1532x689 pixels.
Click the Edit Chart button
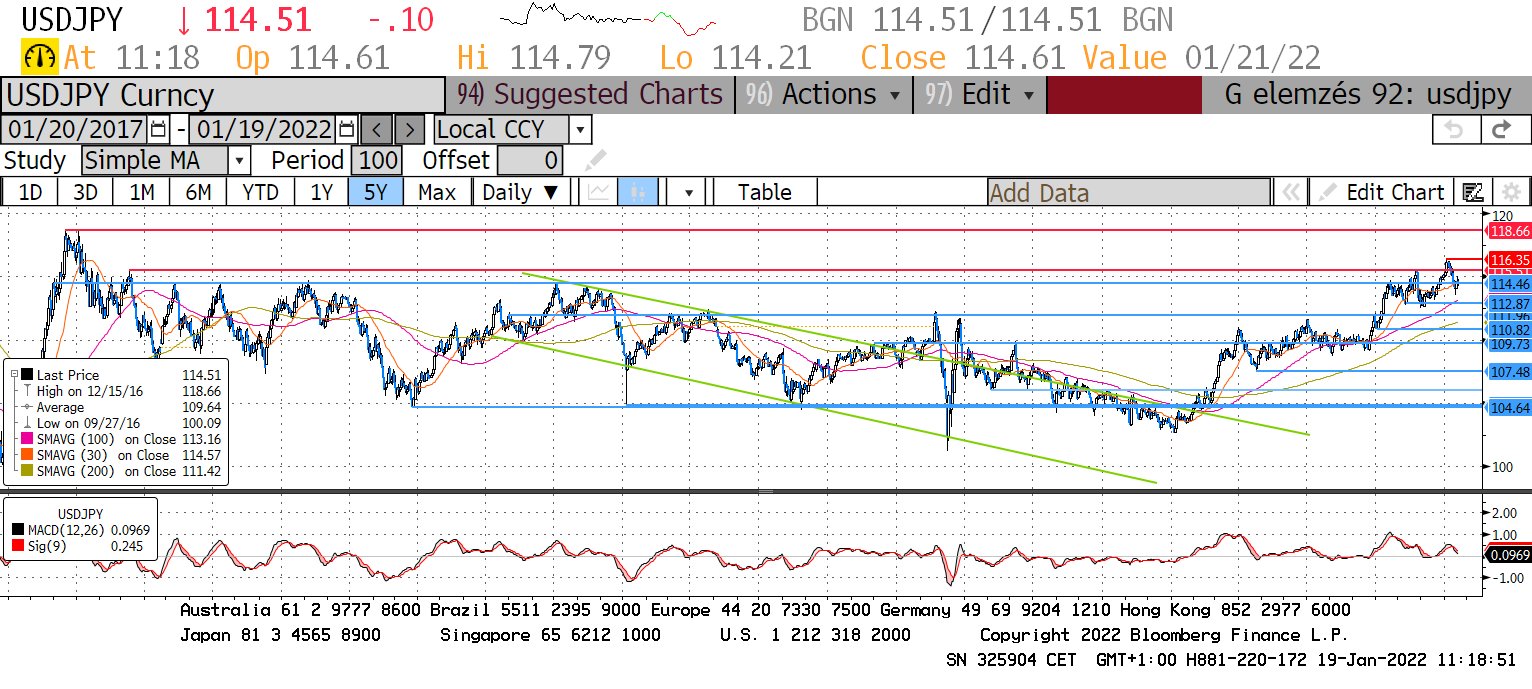pyautogui.click(x=1383, y=192)
